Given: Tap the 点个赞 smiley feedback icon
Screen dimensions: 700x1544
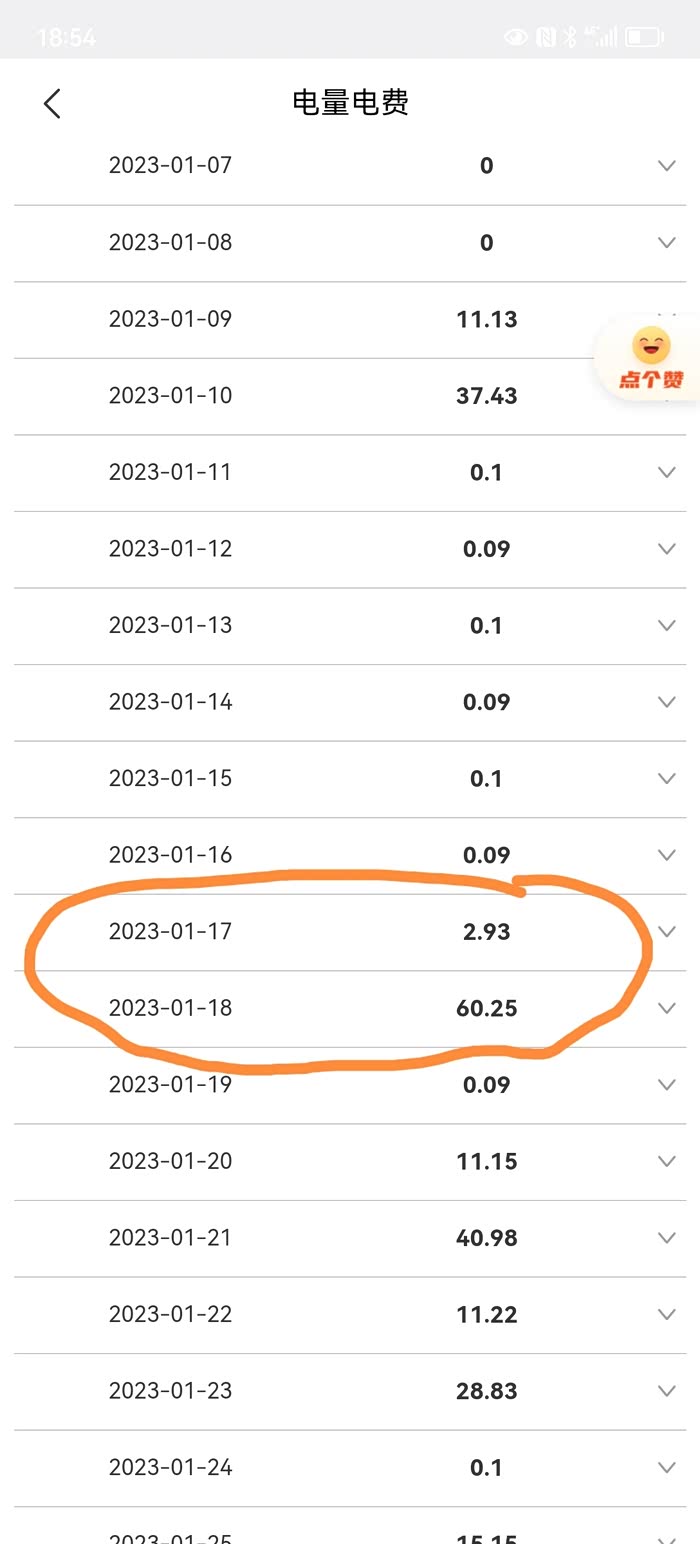Looking at the screenshot, I should [x=651, y=358].
